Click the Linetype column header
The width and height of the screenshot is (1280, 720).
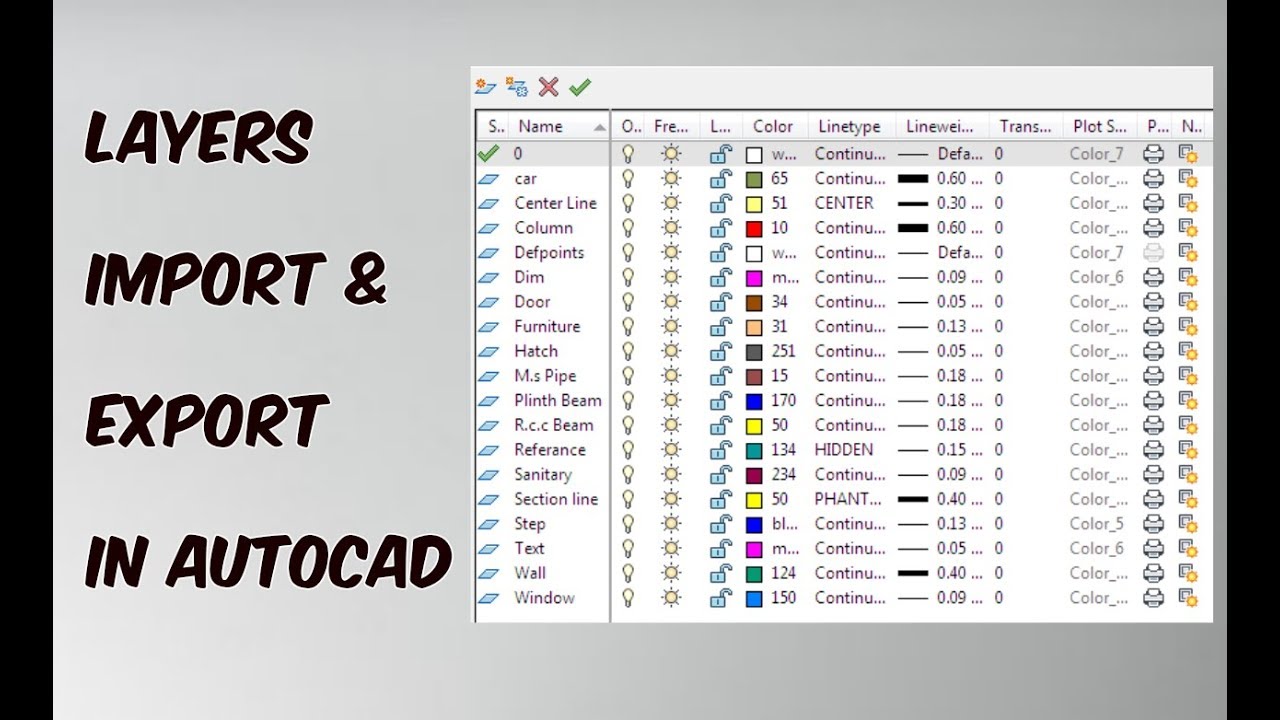tap(850, 126)
